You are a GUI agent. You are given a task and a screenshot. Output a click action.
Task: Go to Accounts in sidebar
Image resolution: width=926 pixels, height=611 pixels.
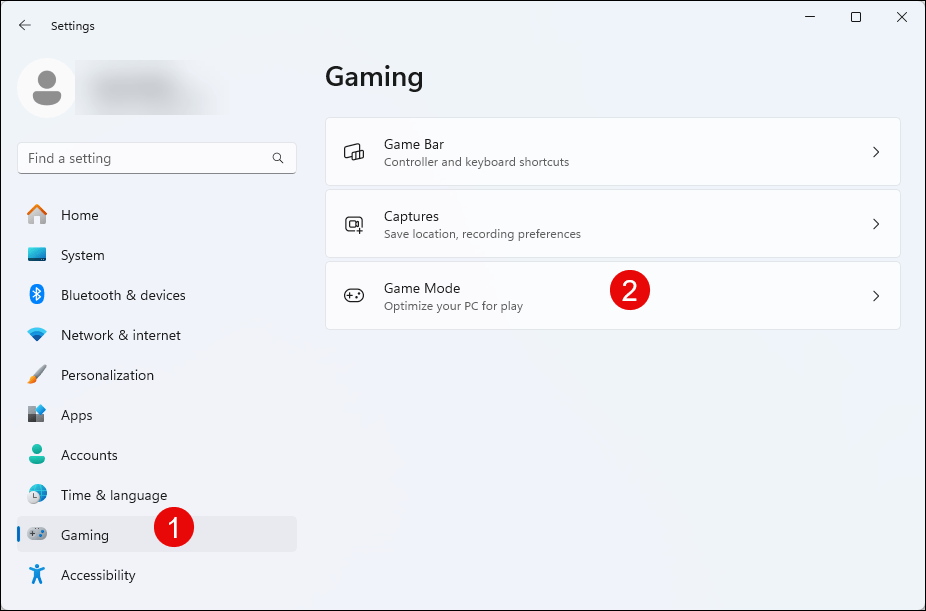point(89,455)
